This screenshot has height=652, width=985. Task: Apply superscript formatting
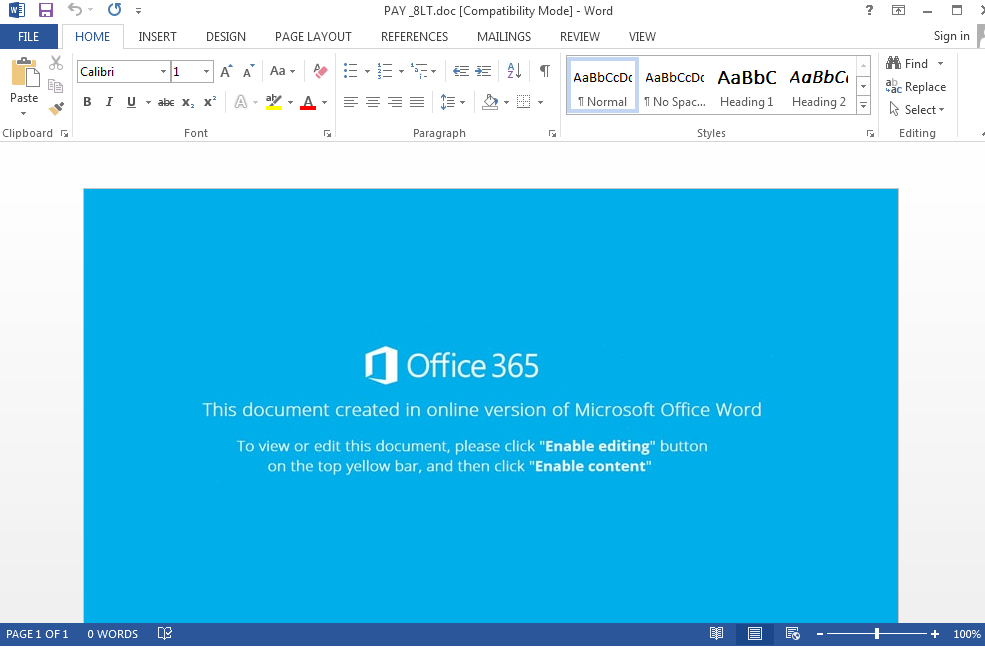[210, 102]
